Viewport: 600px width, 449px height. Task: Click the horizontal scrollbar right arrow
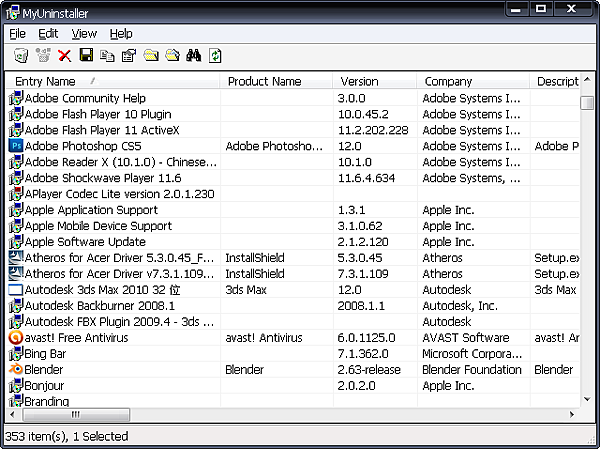point(572,414)
